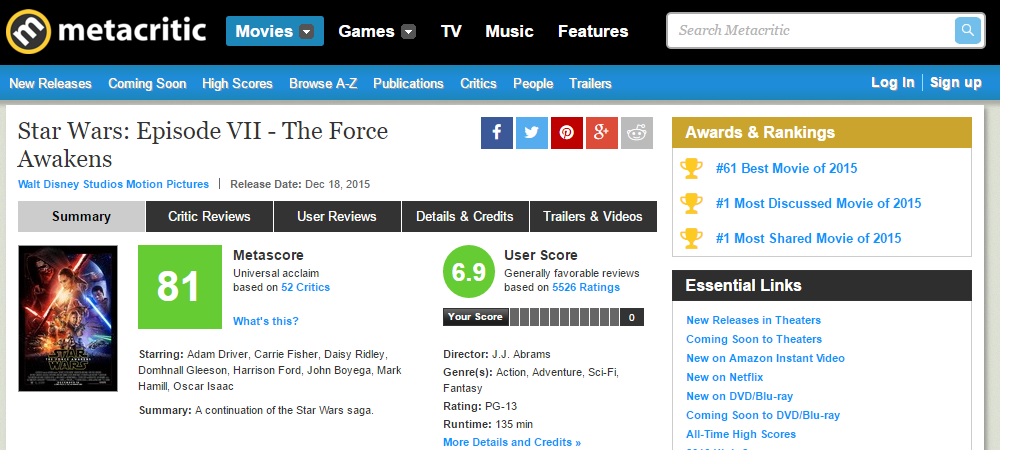Open Coming Soon to Theaters link

point(754,339)
